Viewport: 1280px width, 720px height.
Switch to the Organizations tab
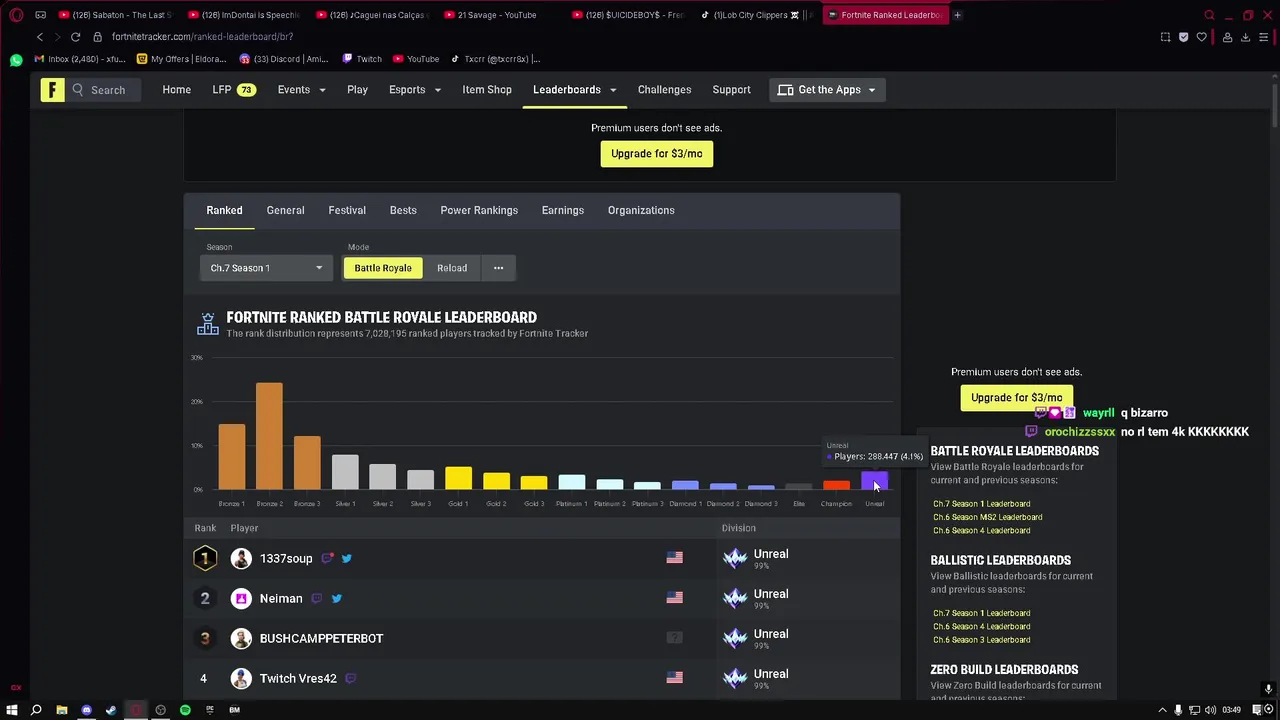tap(641, 210)
